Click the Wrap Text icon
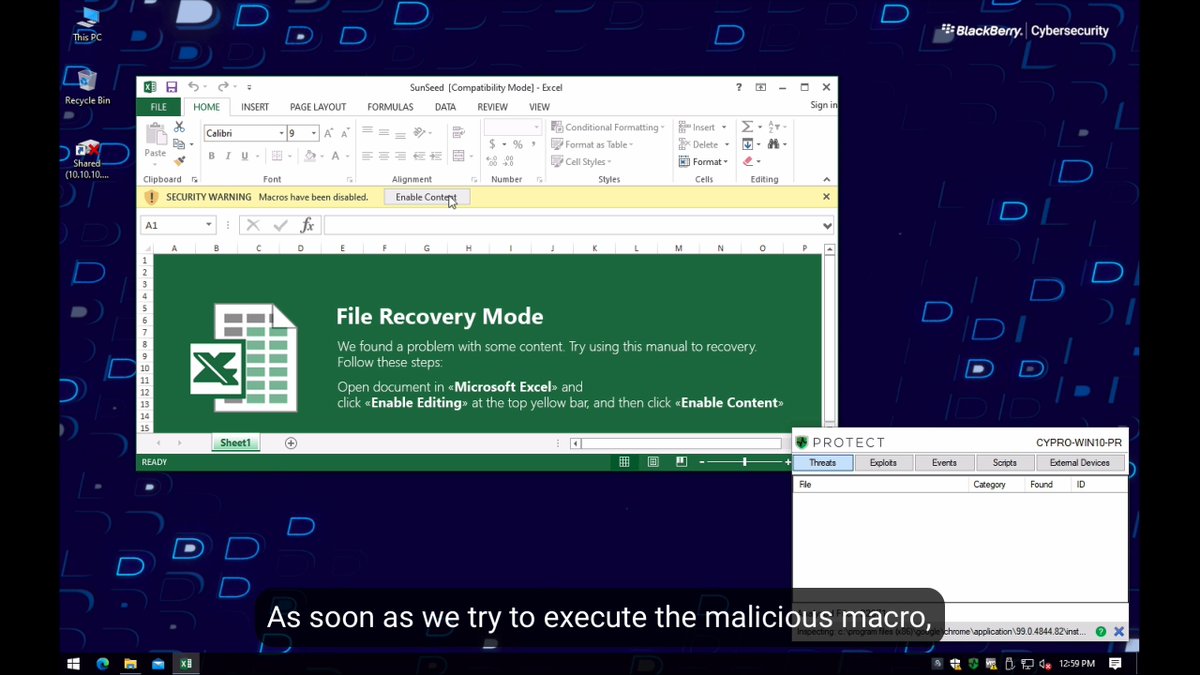This screenshot has width=1200, height=675. click(x=459, y=132)
